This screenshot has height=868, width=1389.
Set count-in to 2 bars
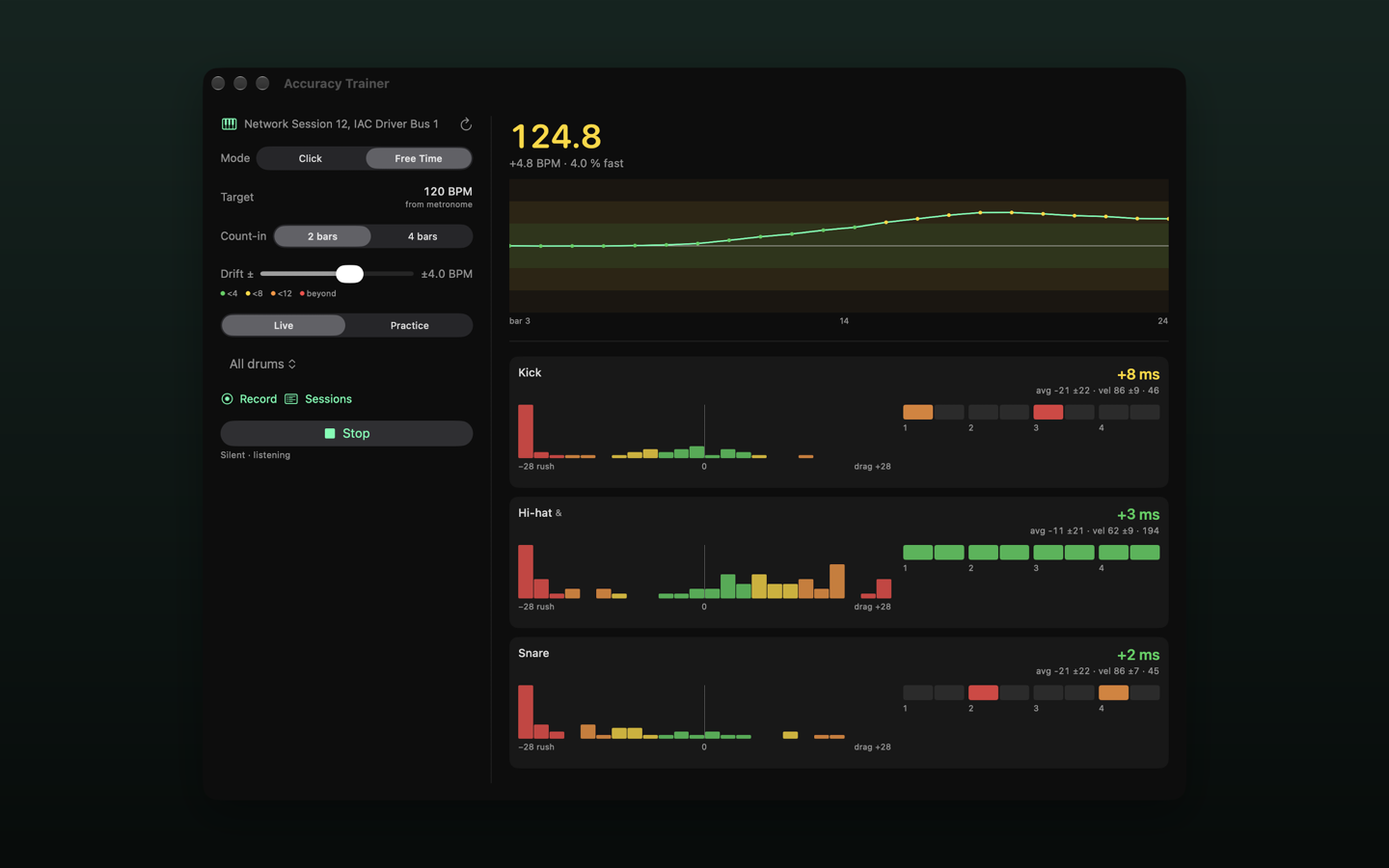click(x=322, y=236)
